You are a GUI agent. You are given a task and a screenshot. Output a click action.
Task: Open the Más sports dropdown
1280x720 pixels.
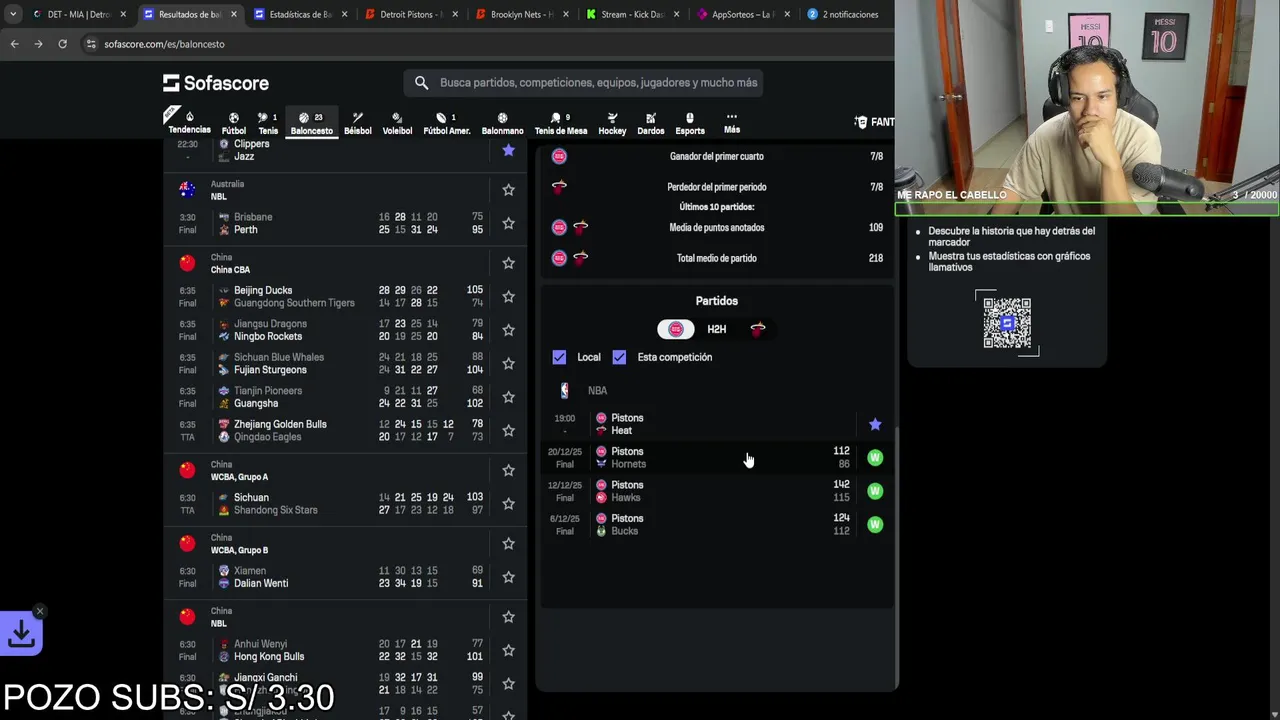coord(732,123)
